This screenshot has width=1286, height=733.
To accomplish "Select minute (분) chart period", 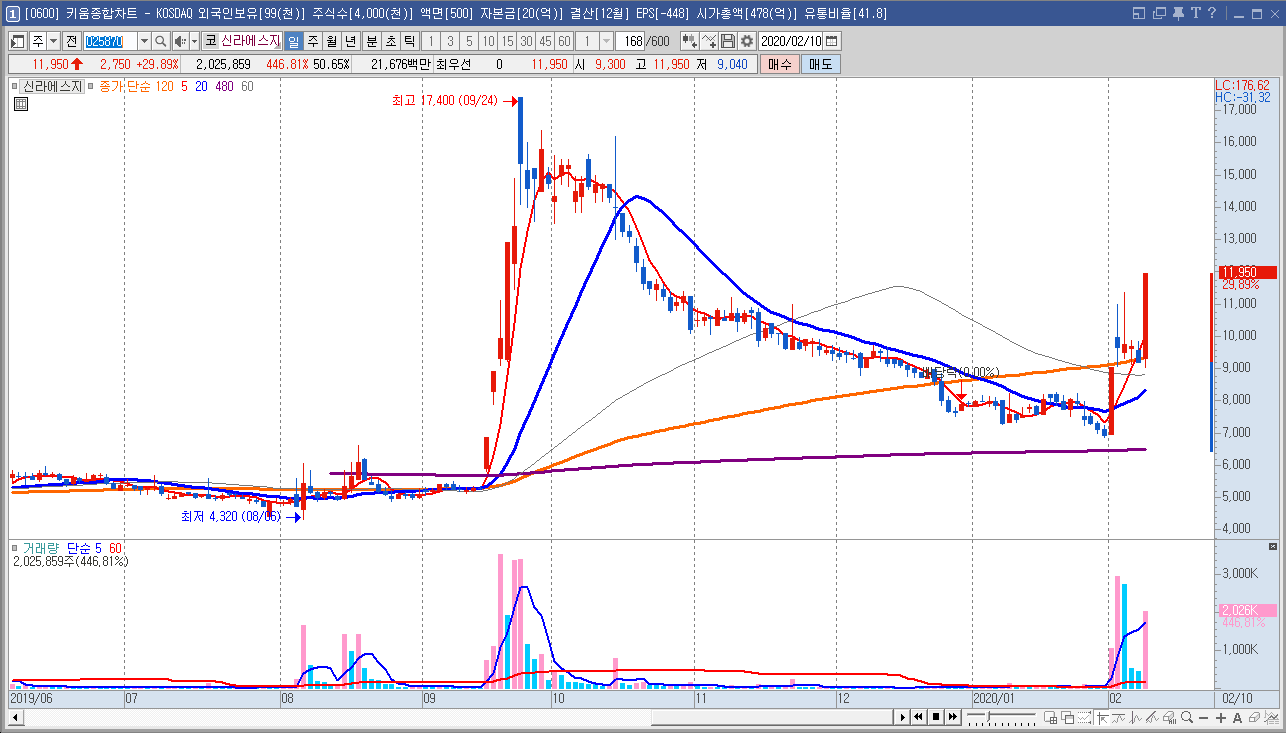I will coord(372,41).
